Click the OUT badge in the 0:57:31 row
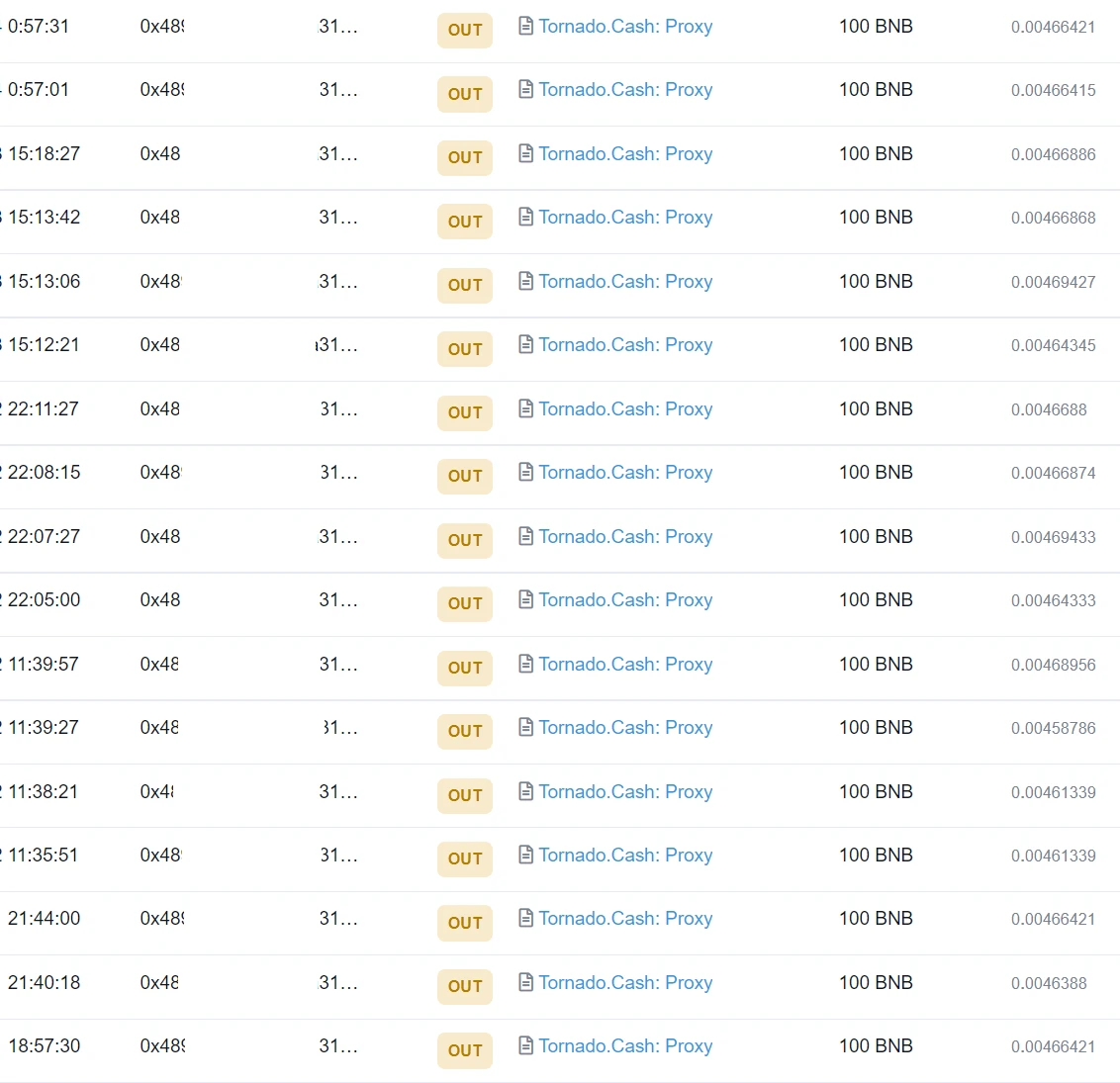The image size is (1120, 1083). coord(465,30)
